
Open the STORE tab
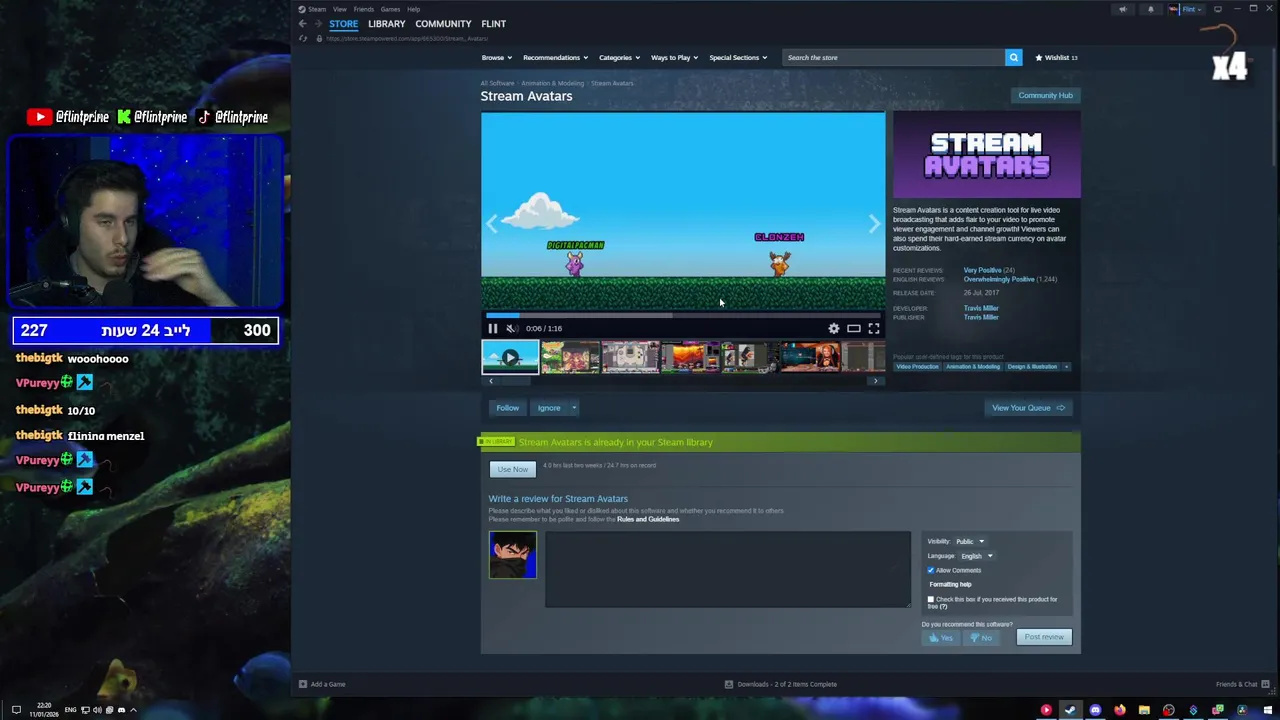coord(343,24)
